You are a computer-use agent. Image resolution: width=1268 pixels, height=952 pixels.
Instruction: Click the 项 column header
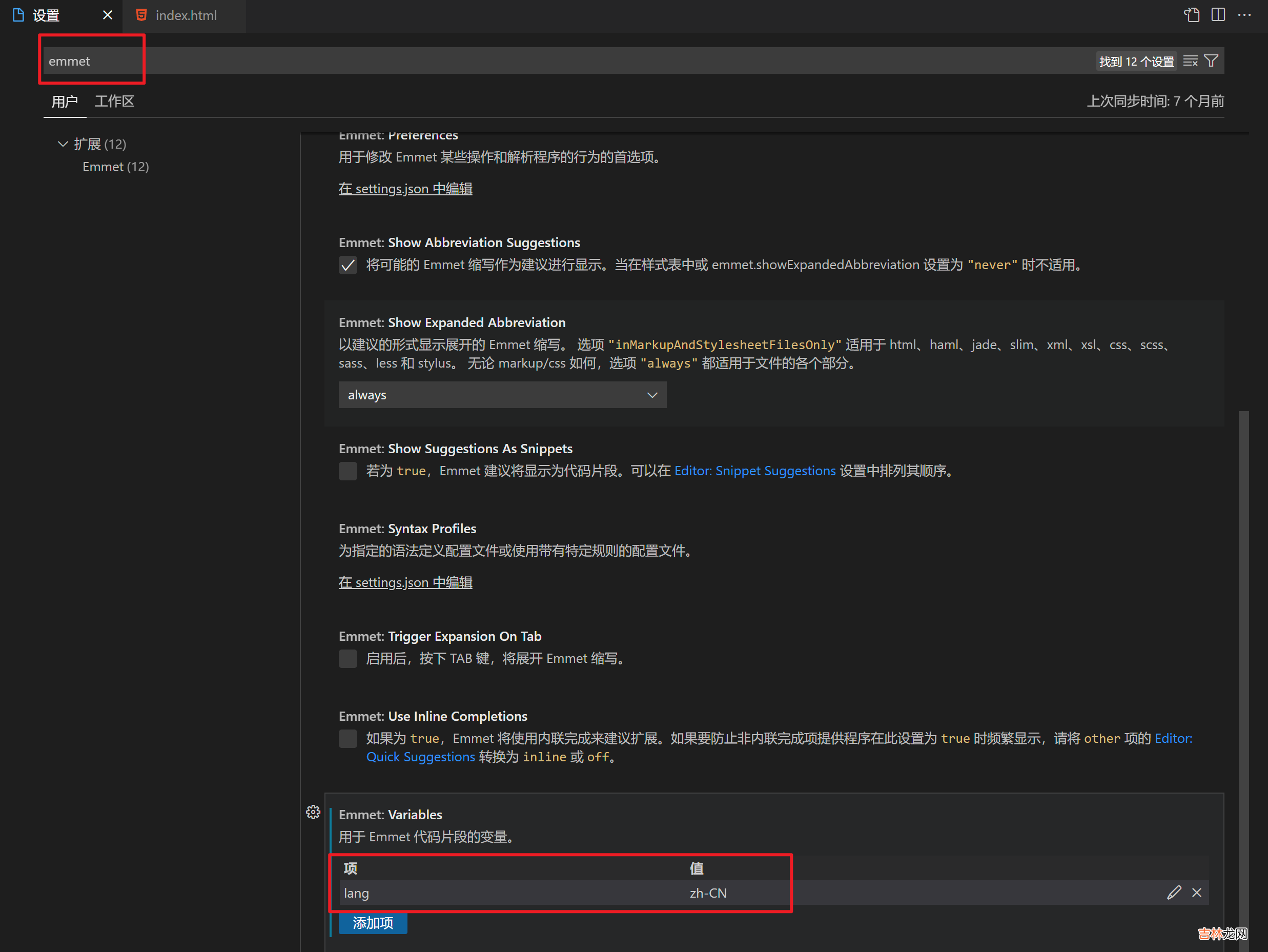(350, 868)
